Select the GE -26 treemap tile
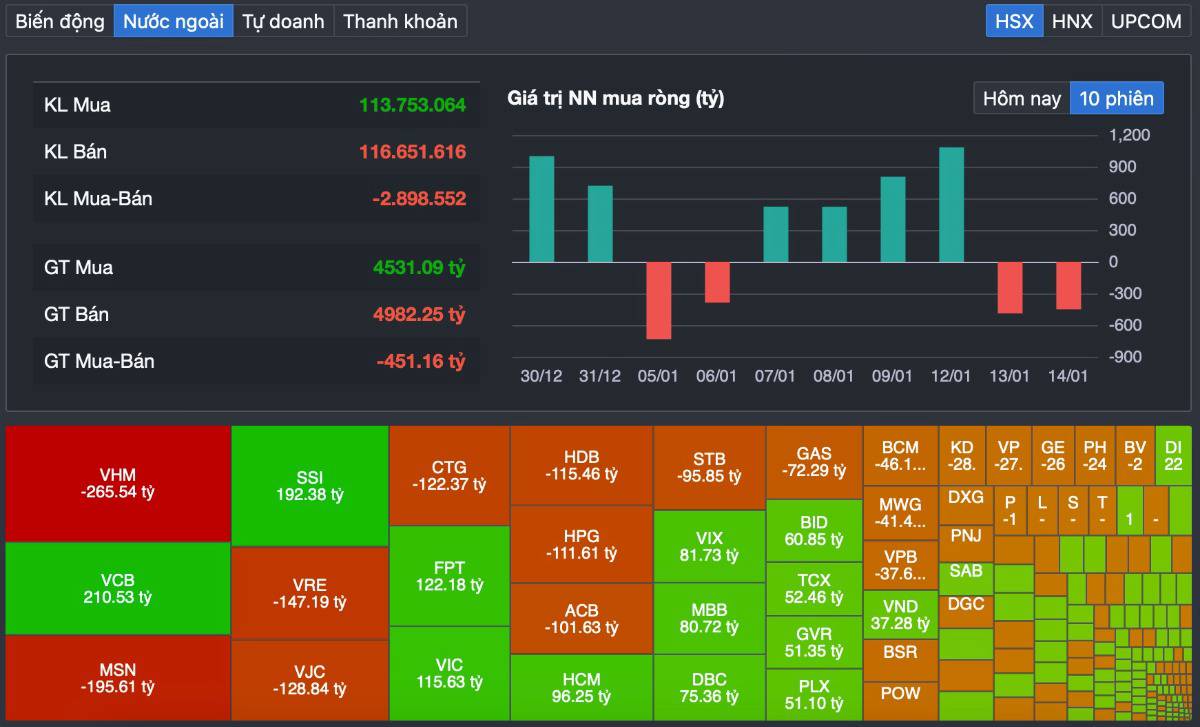 pyautogui.click(x=1052, y=456)
